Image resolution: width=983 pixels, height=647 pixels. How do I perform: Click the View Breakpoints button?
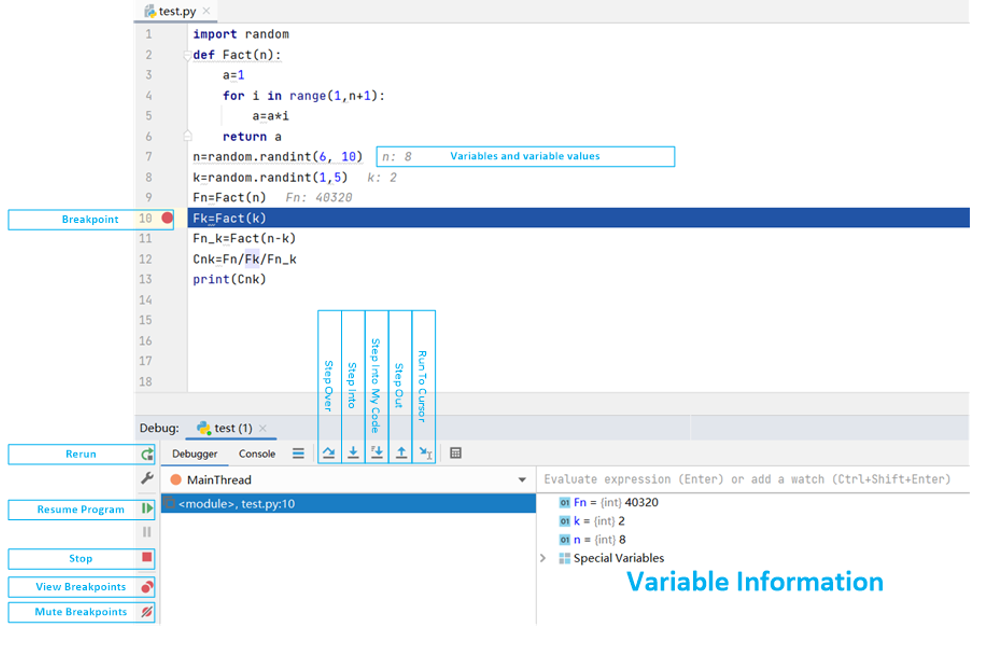(x=146, y=587)
